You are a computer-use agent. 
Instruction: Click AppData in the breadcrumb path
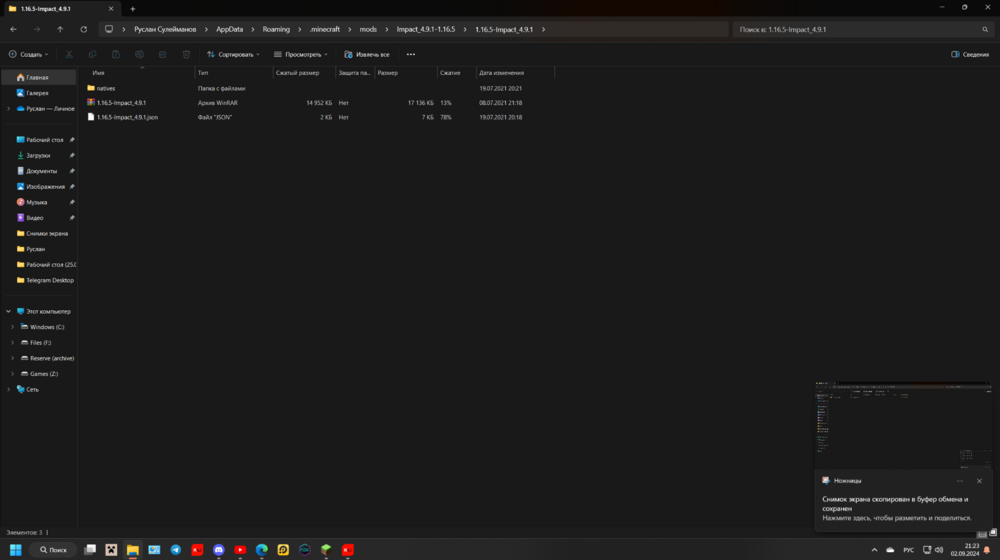tap(230, 29)
